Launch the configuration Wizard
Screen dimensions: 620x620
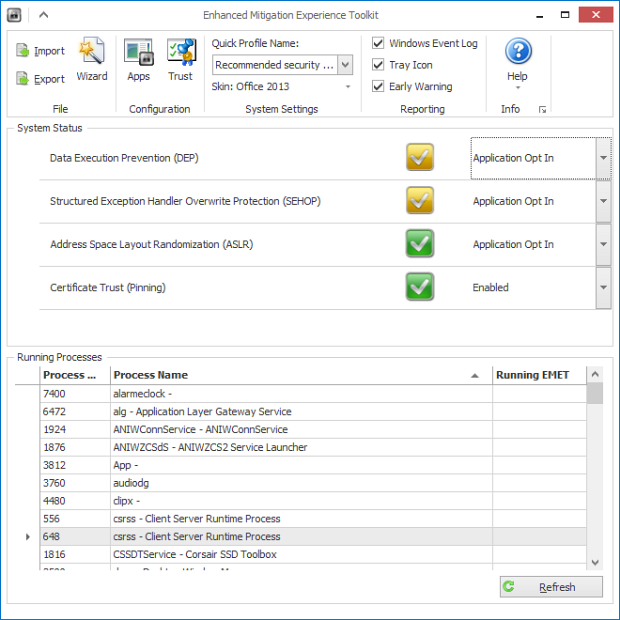pyautogui.click(x=92, y=59)
